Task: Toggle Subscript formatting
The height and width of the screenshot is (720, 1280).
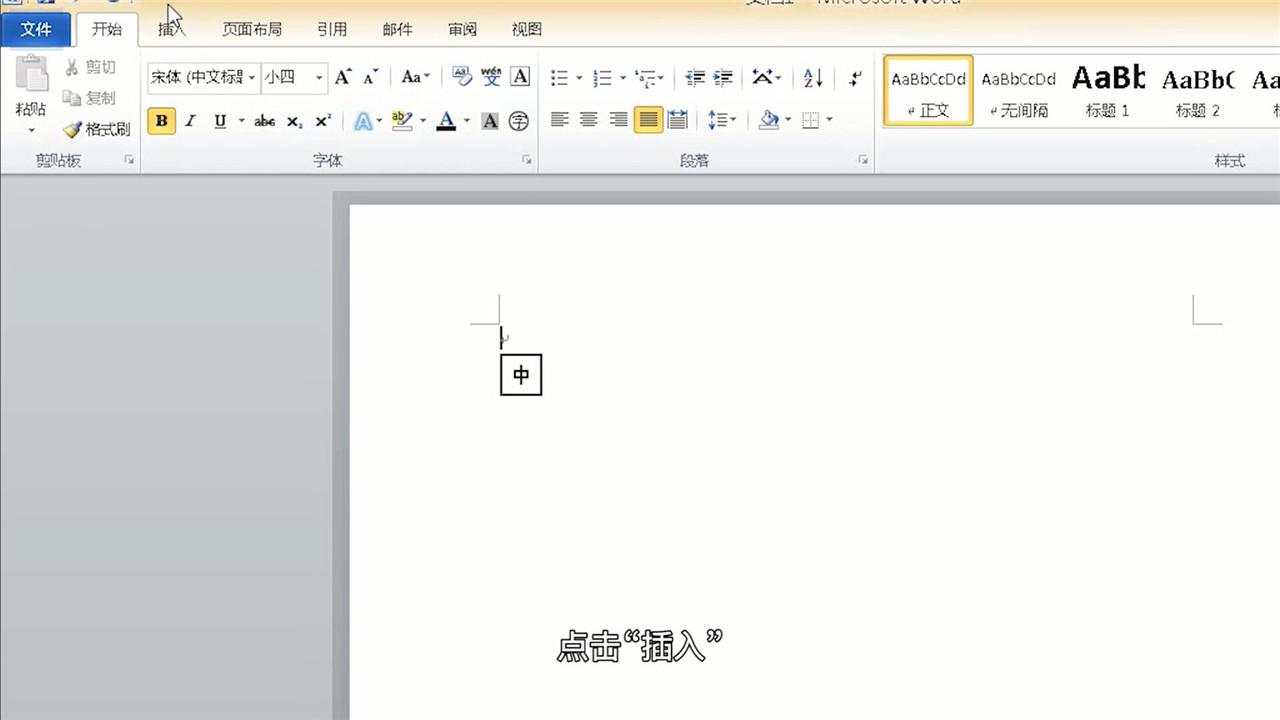Action: pos(294,121)
